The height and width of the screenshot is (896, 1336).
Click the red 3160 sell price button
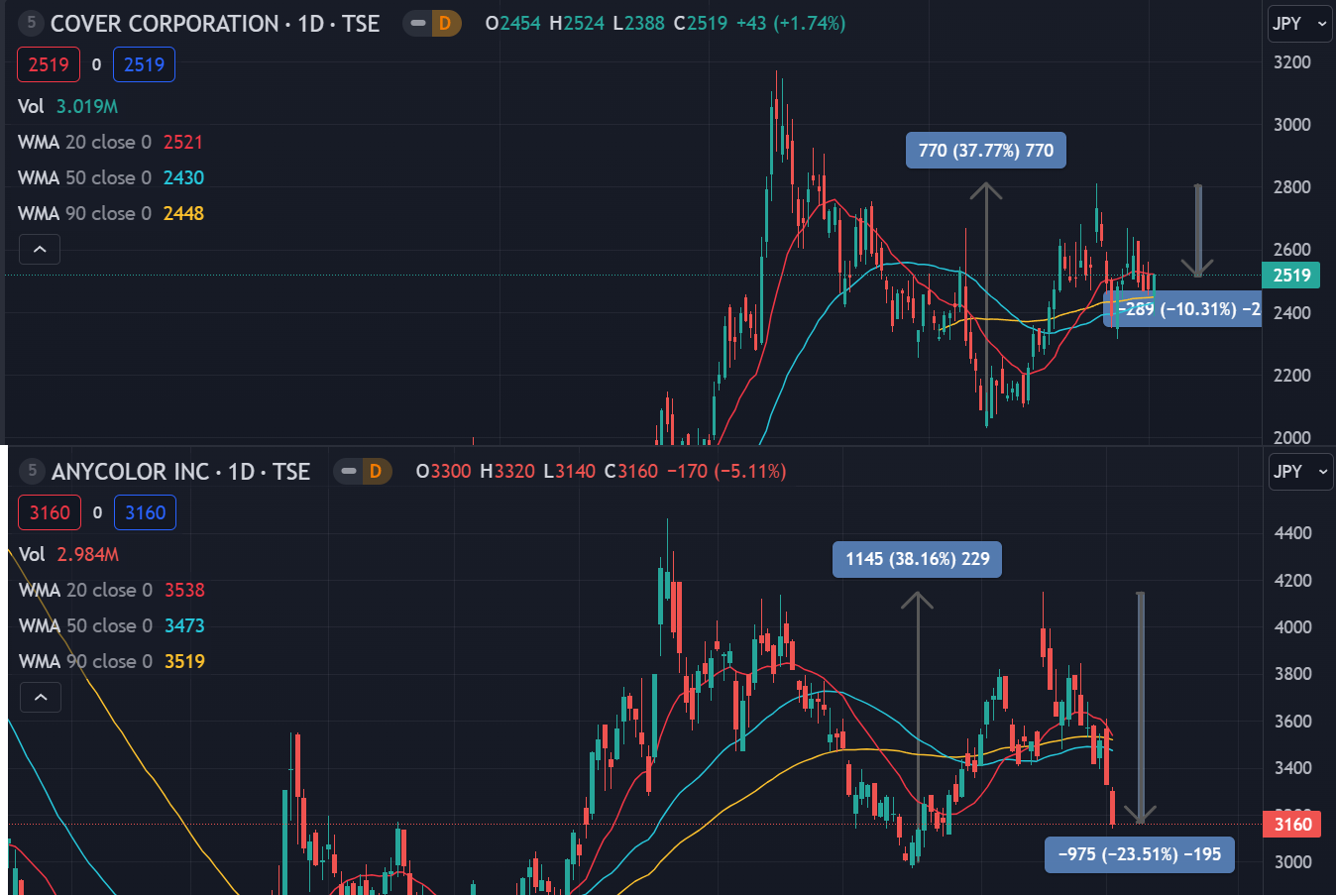tap(50, 512)
